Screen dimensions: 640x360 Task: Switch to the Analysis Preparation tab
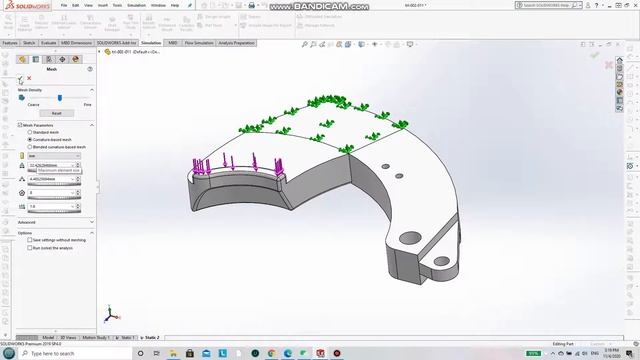coord(236,43)
